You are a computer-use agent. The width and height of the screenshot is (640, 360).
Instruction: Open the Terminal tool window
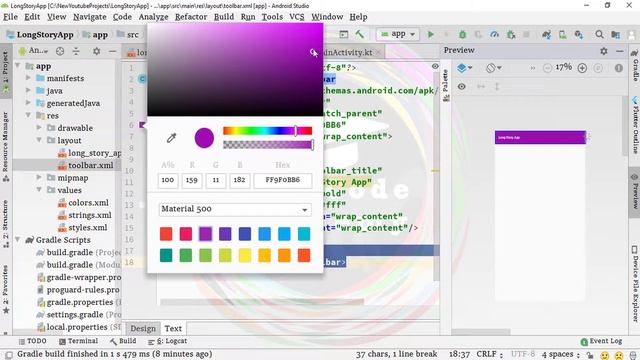click(x=78, y=341)
